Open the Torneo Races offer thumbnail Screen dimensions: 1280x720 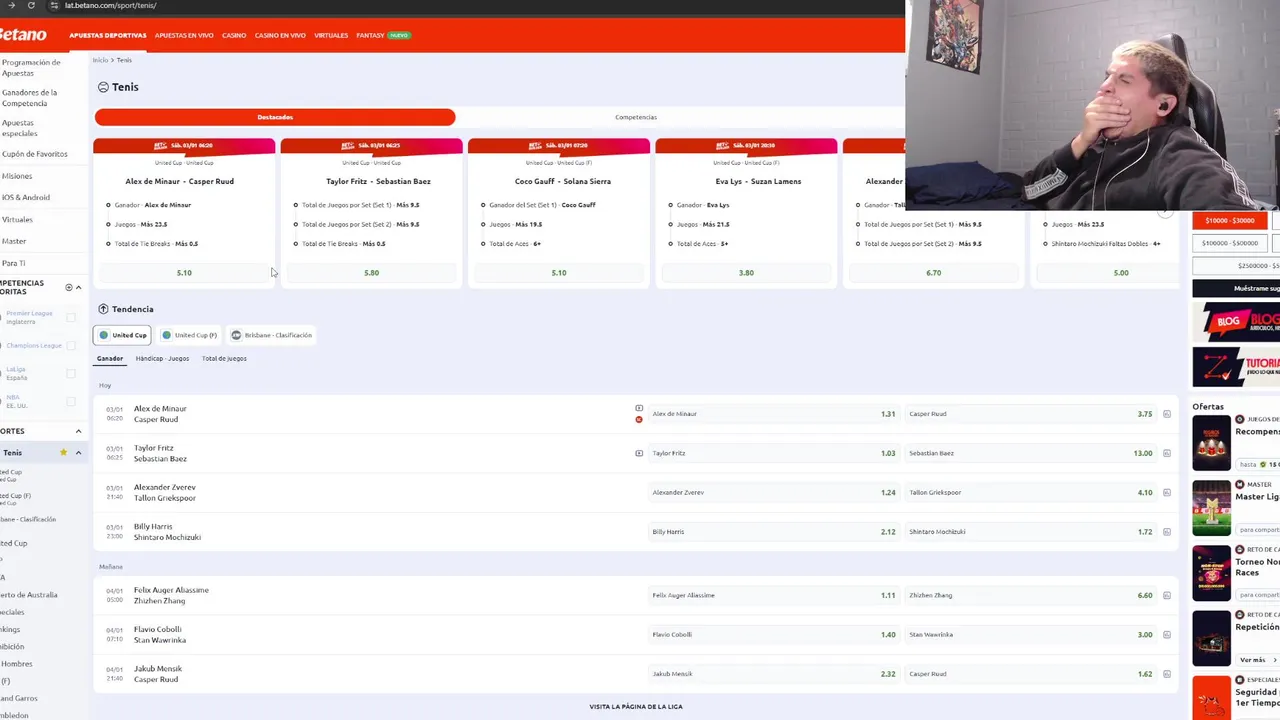tap(1211, 572)
